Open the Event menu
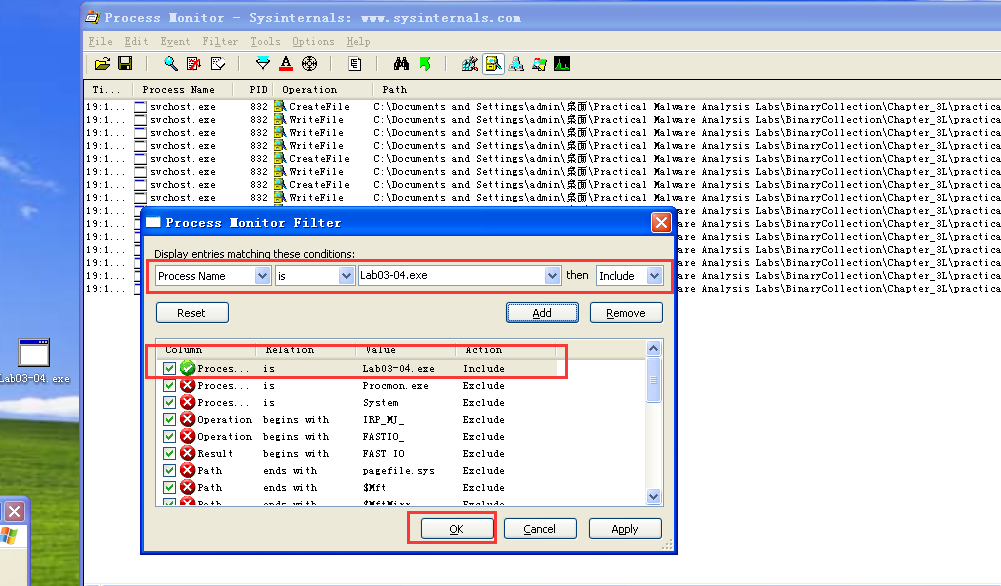Viewport: 1001px width, 586px height. pyautogui.click(x=175, y=41)
